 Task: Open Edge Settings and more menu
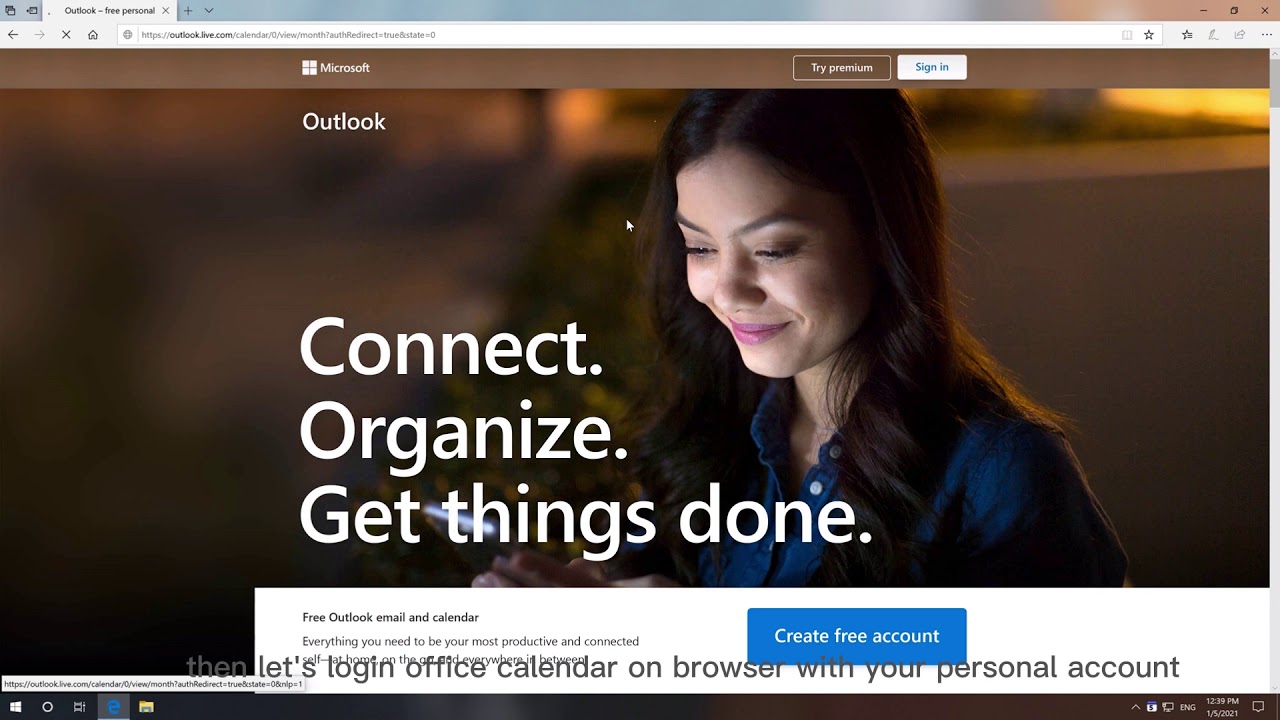click(1266, 35)
